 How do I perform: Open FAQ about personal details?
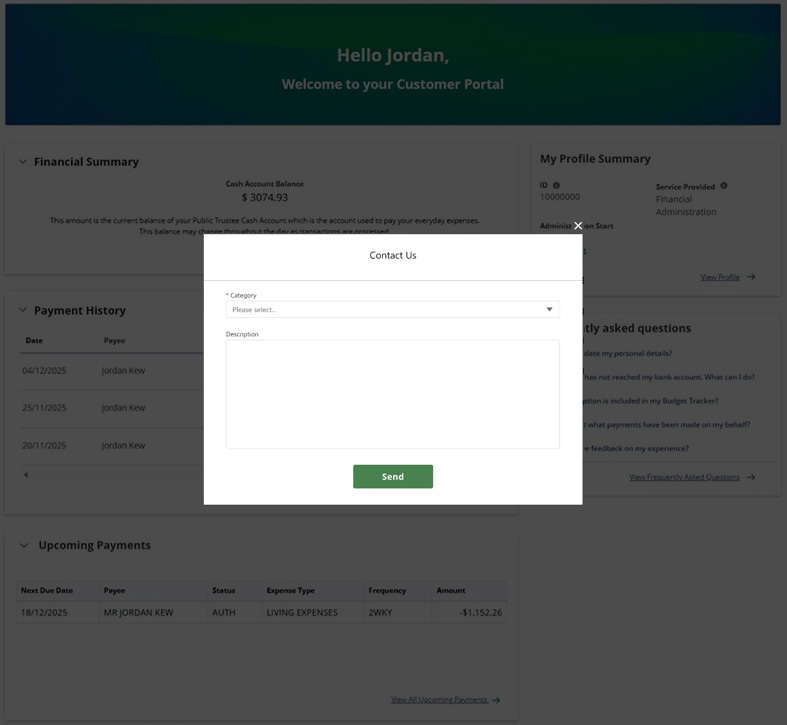[x=627, y=353]
